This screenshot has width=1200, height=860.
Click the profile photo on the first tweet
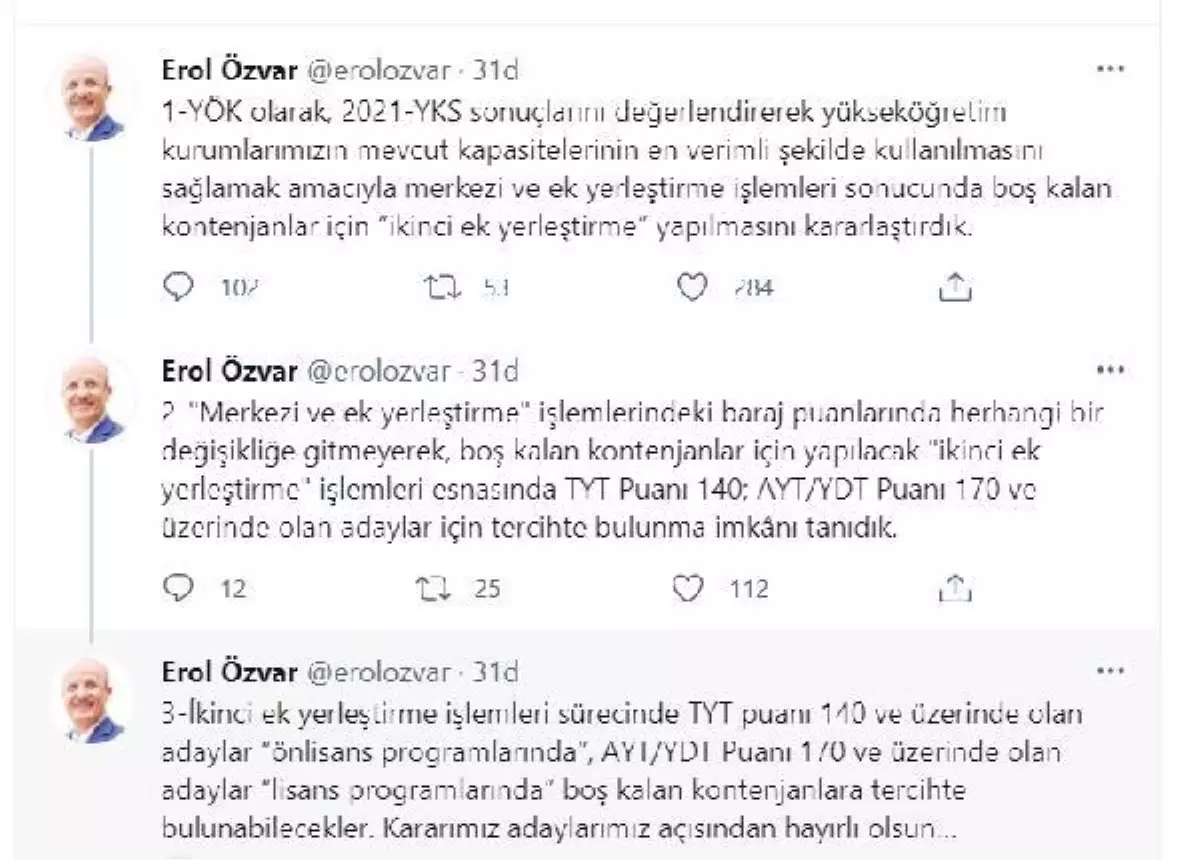[89, 98]
